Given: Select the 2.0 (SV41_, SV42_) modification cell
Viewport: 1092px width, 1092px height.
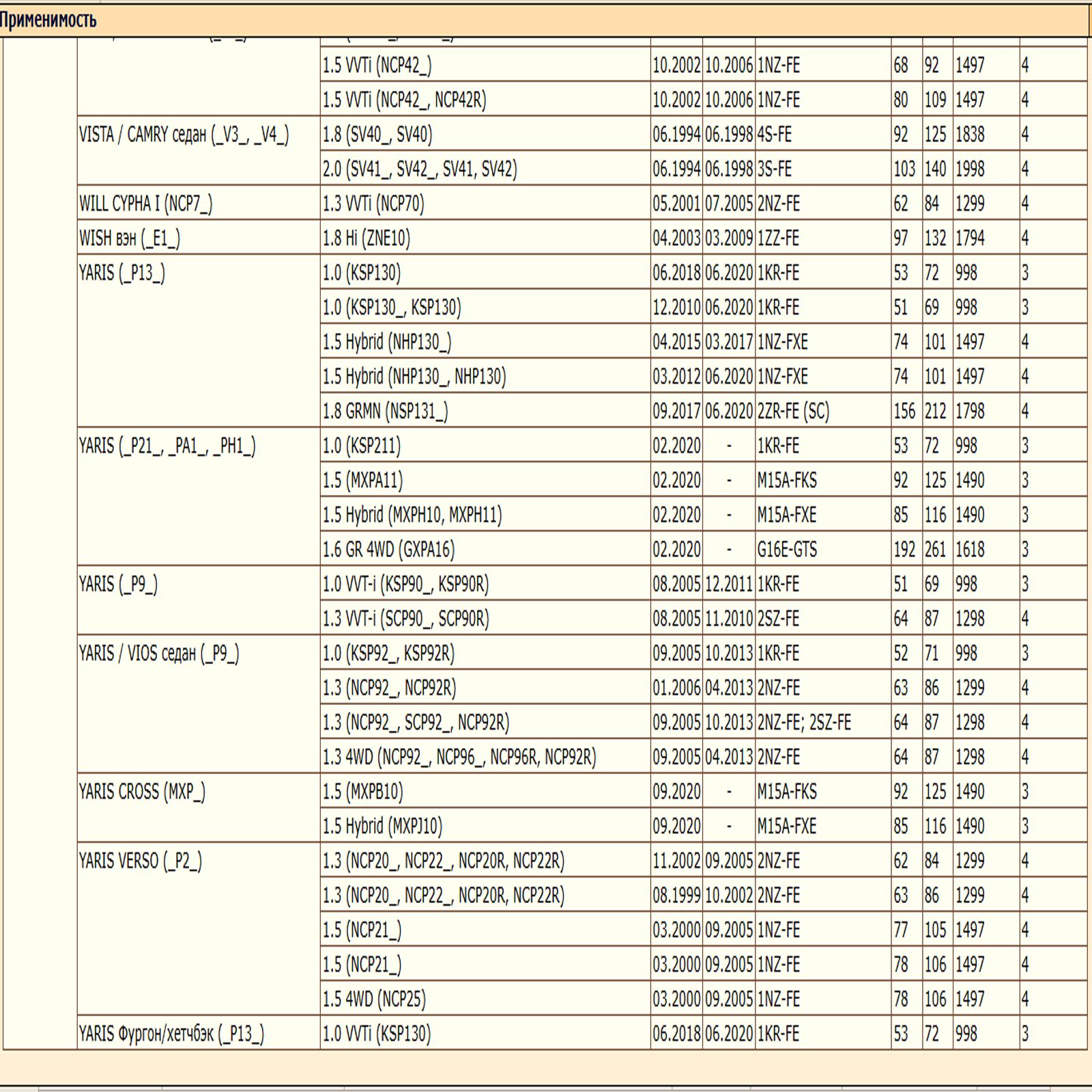Looking at the screenshot, I should 420,169.
